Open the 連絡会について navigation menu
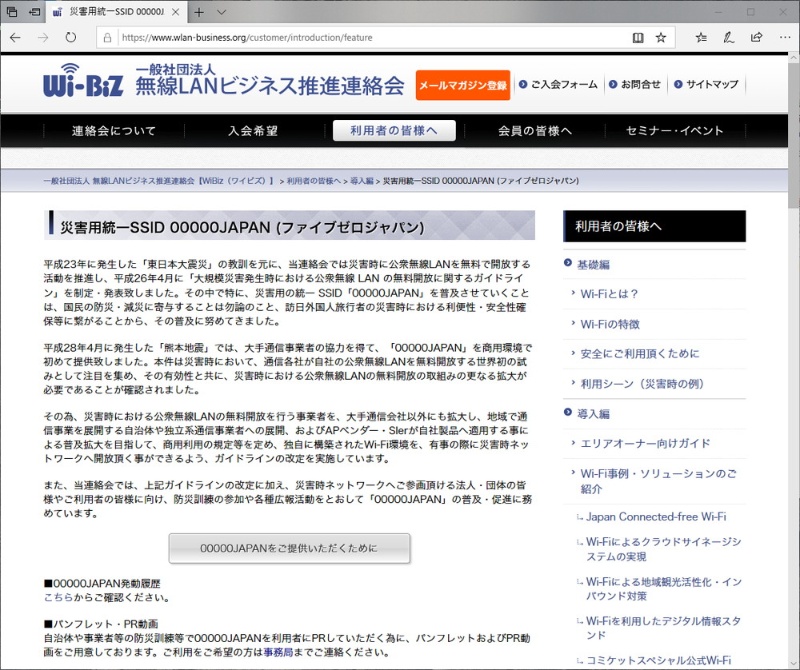 pos(114,131)
